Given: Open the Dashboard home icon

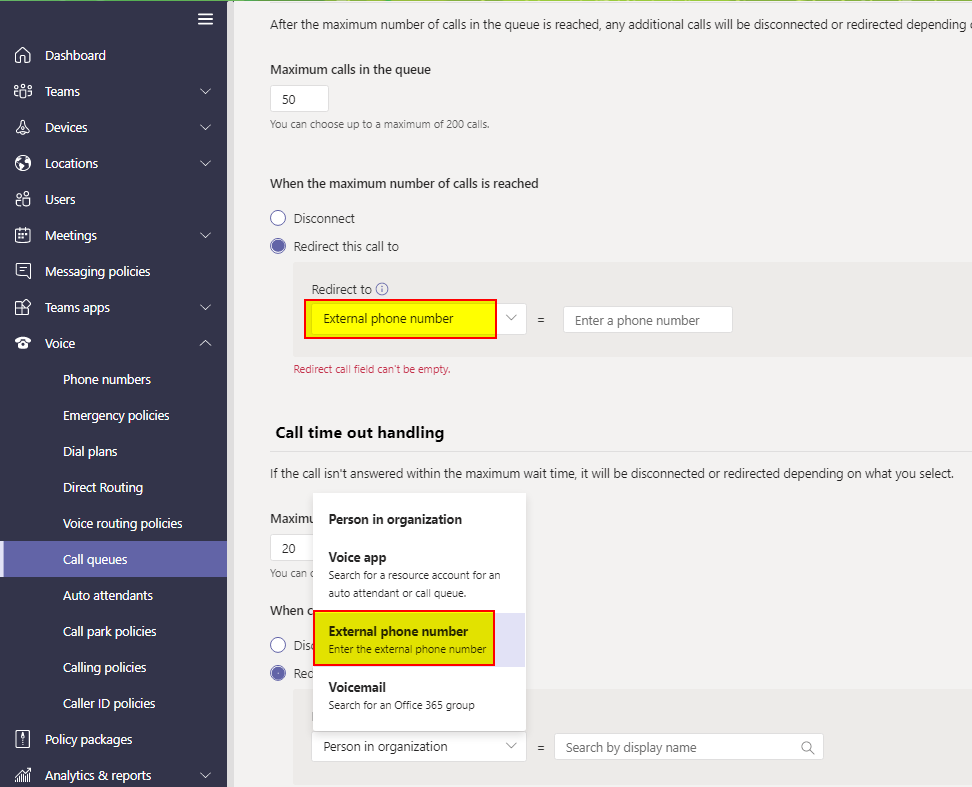Looking at the screenshot, I should point(23,55).
